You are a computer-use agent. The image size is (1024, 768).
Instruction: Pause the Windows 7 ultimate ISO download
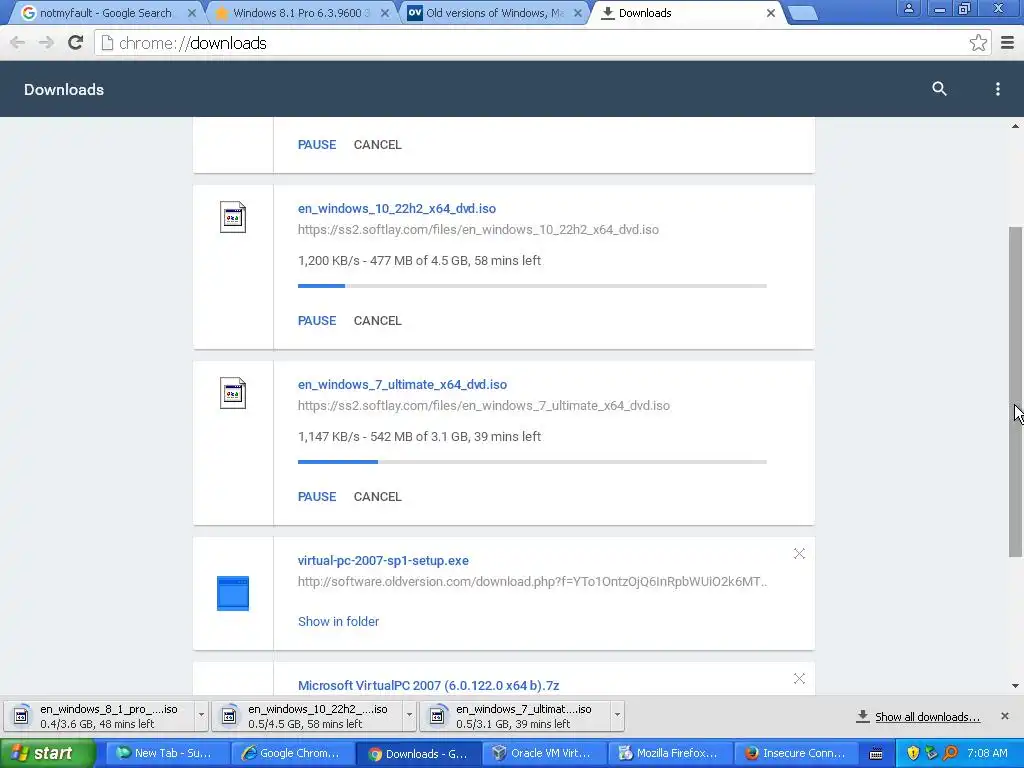(x=317, y=496)
